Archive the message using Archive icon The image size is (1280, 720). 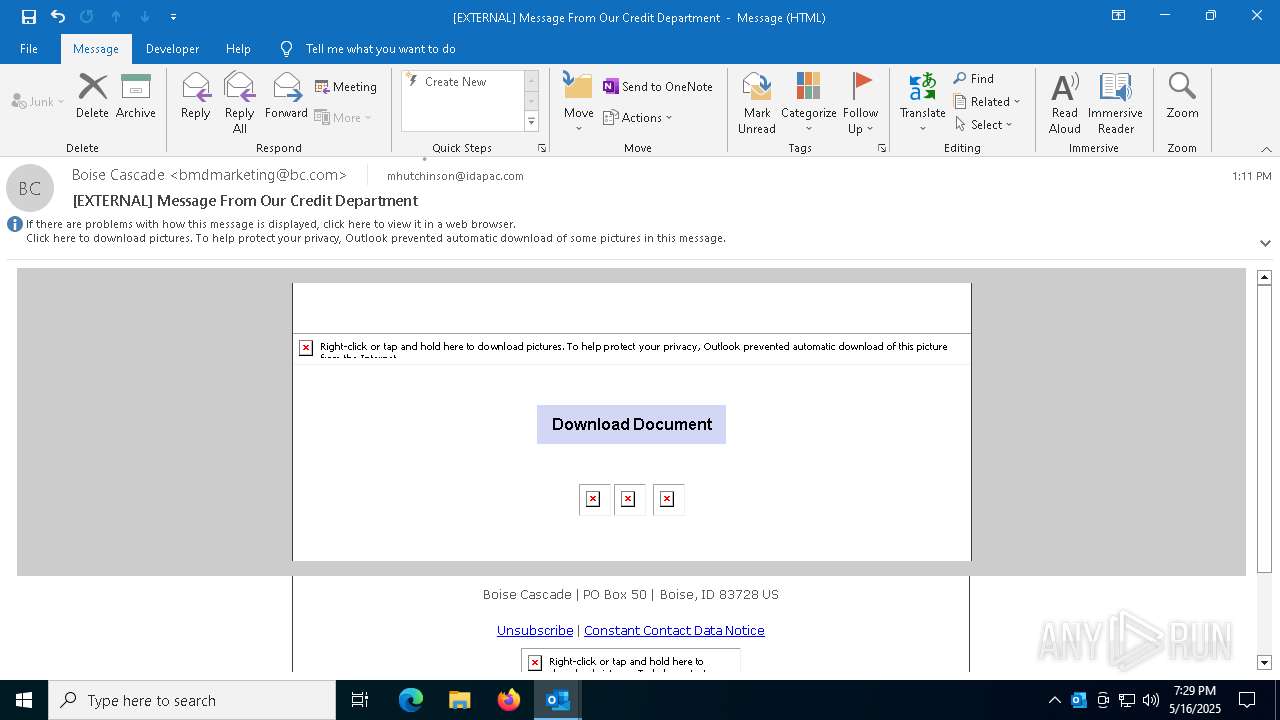(136, 96)
